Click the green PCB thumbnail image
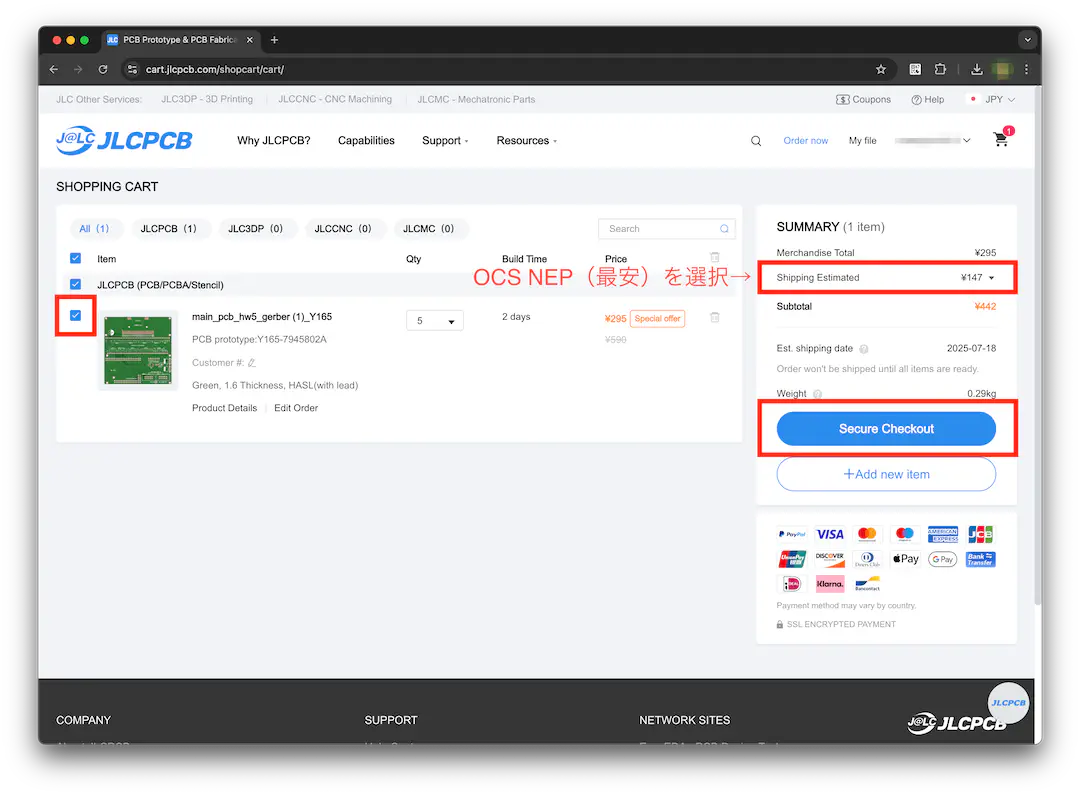Viewport: 1080px width, 795px height. (x=138, y=350)
